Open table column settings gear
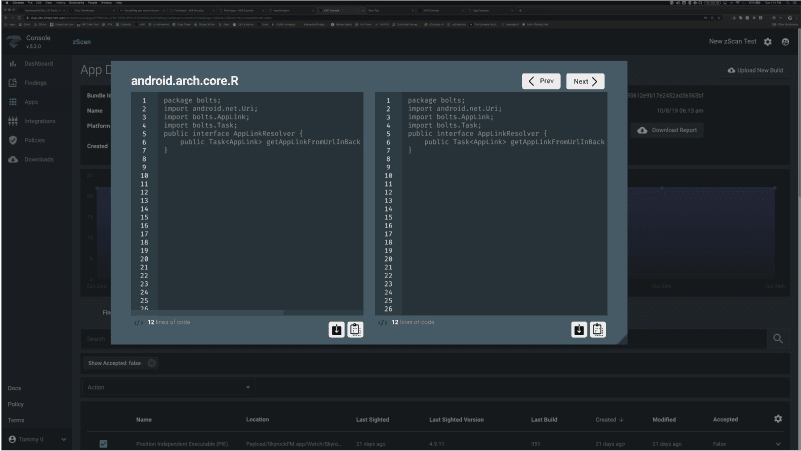This screenshot has width=801, height=451. click(x=778, y=419)
